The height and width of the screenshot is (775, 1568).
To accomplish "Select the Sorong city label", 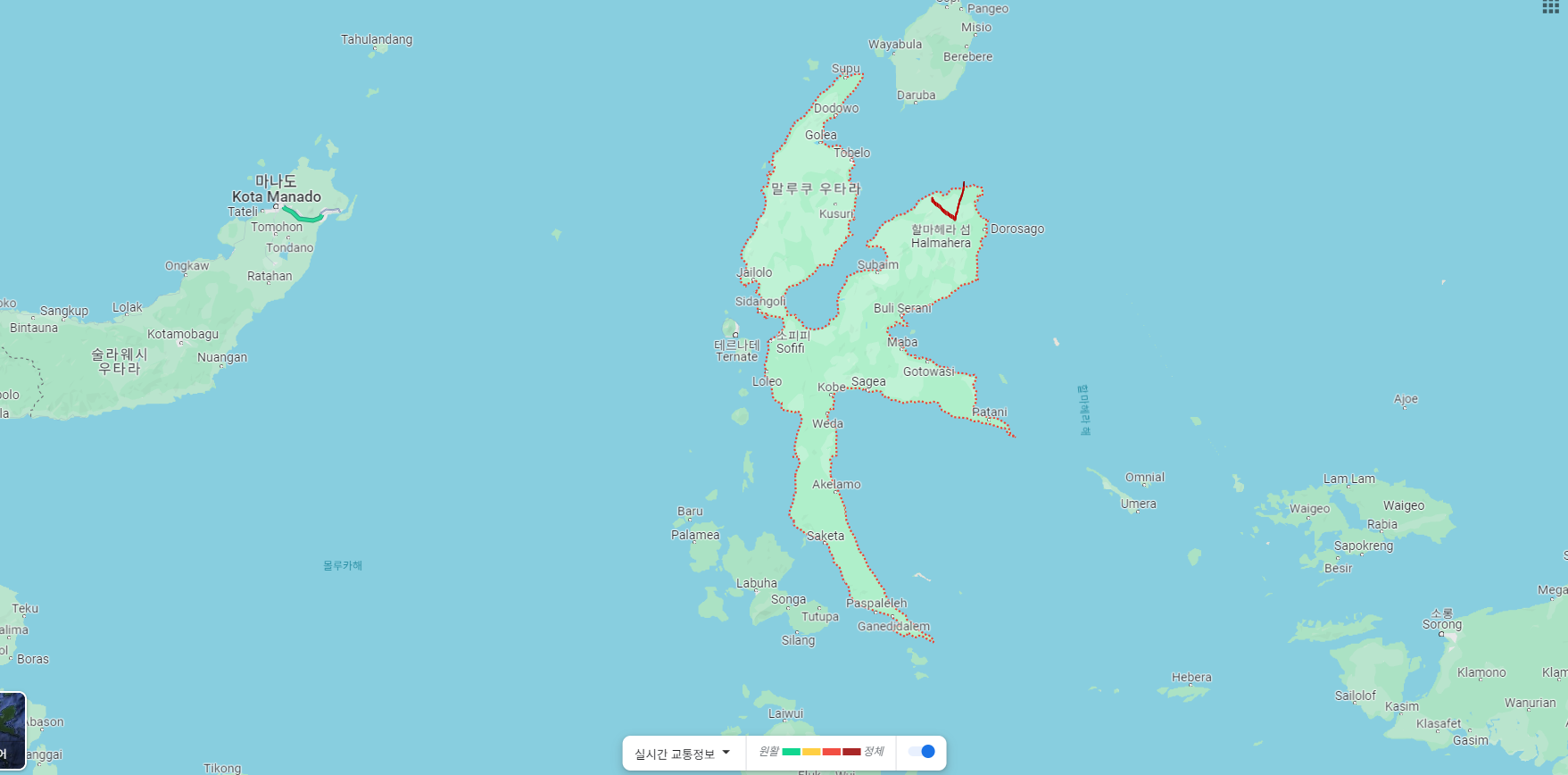I will click(x=1441, y=624).
